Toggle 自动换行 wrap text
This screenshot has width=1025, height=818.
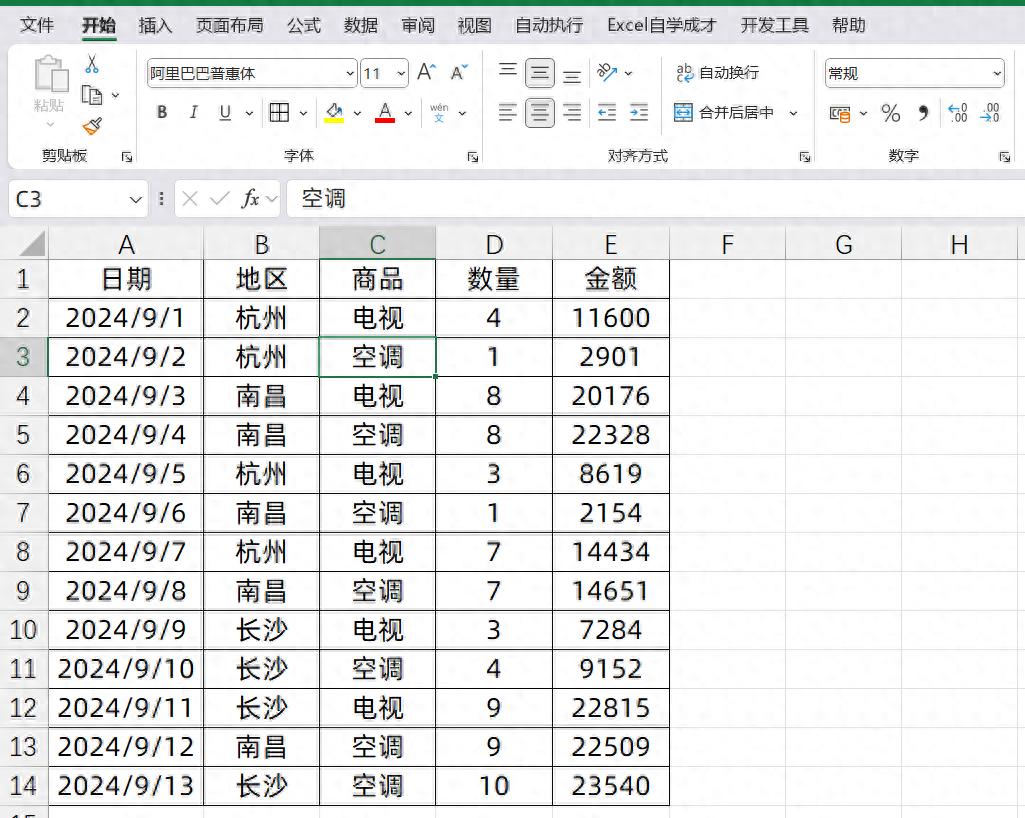pos(718,73)
